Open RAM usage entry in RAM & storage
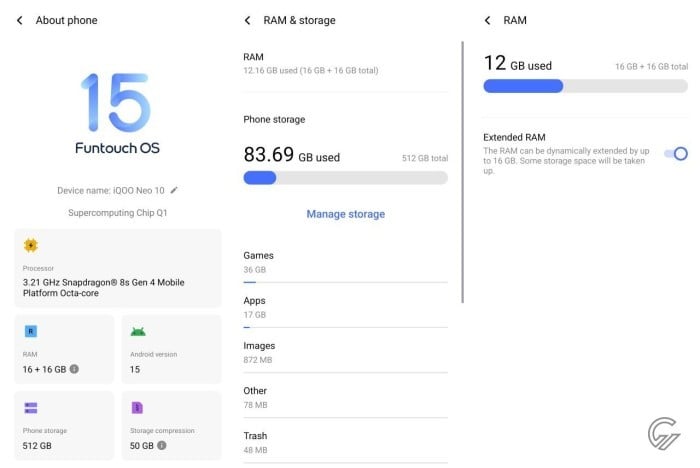Screen dimensions: 700x468 point(346,64)
